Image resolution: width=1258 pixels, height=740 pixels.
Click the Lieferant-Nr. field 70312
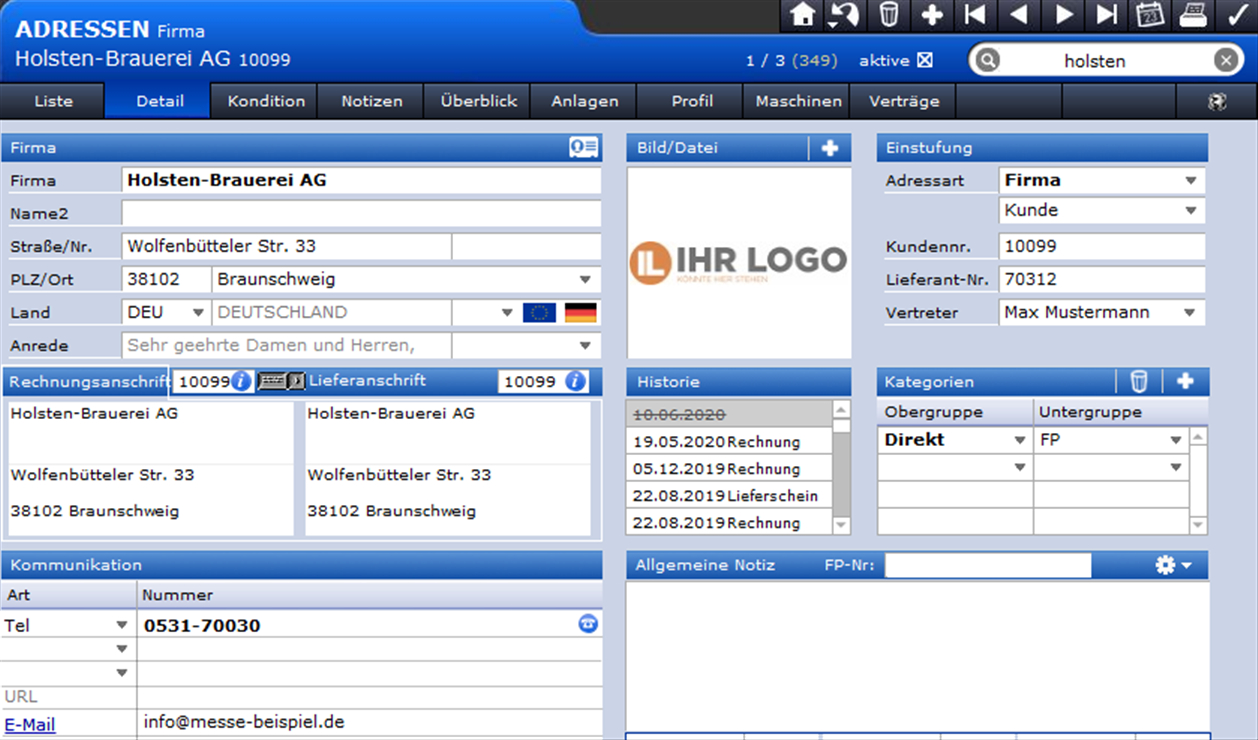click(x=1102, y=279)
